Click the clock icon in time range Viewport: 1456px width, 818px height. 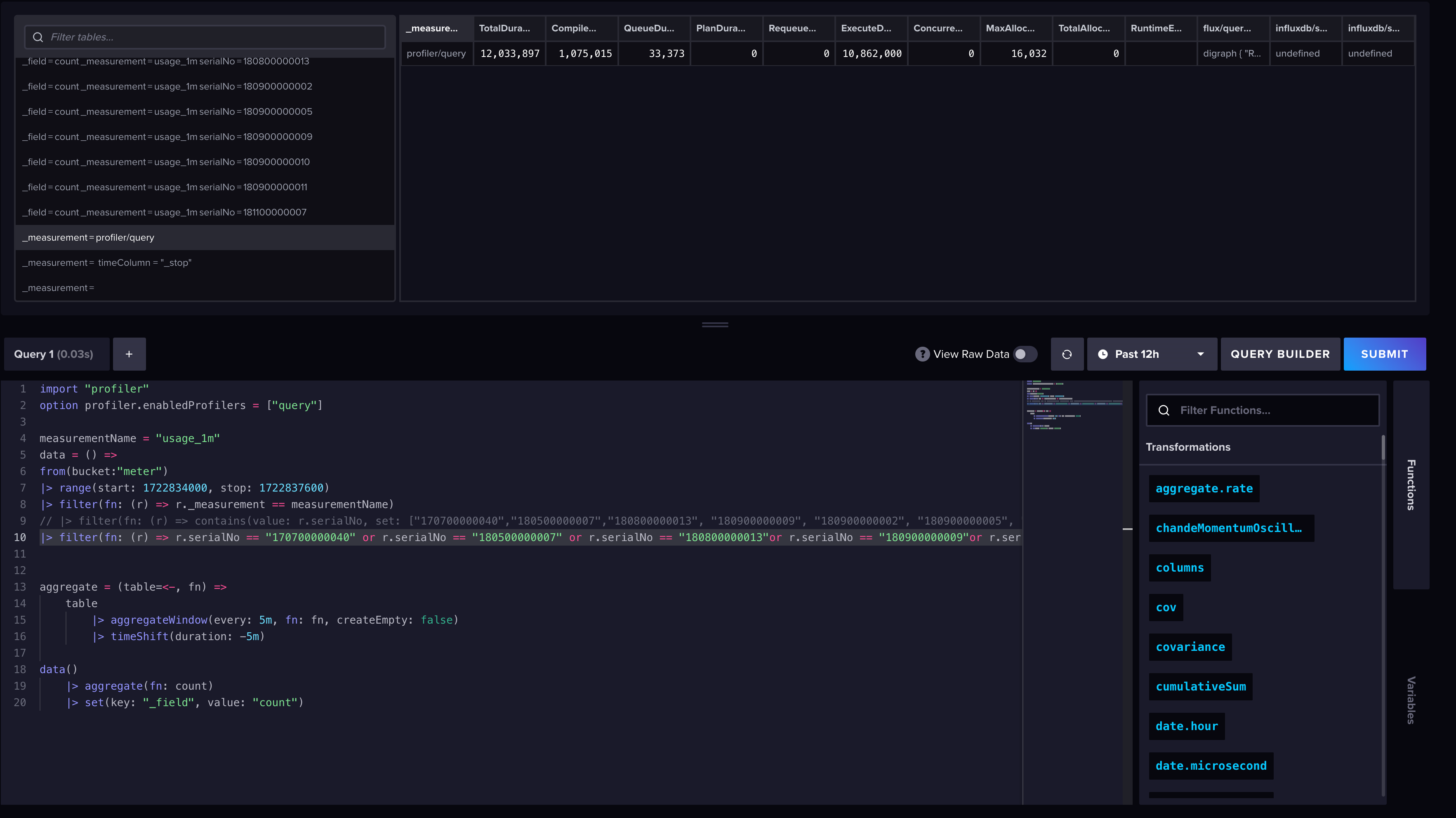tap(1102, 354)
